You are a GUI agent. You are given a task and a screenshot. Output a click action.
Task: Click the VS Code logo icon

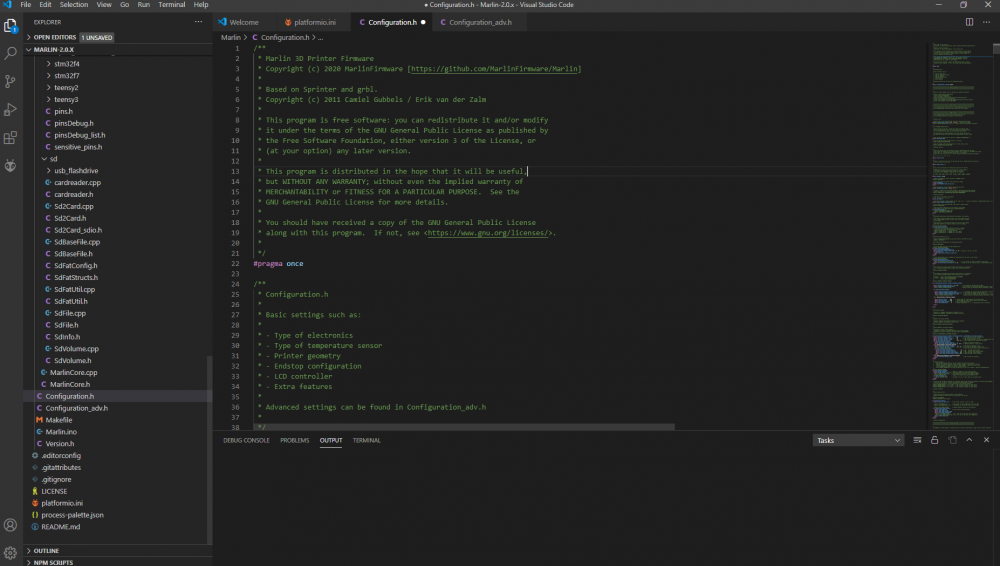pyautogui.click(x=7, y=4)
